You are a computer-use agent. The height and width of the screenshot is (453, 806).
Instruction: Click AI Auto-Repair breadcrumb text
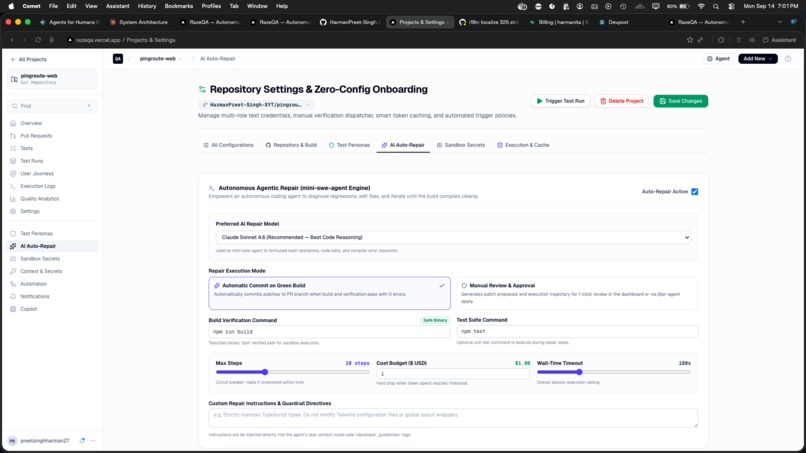pyautogui.click(x=217, y=59)
